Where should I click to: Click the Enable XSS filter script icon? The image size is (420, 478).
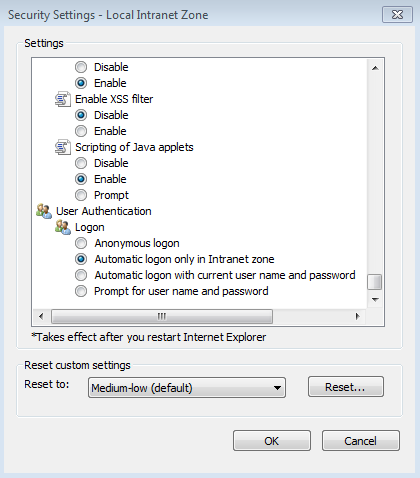(63, 99)
